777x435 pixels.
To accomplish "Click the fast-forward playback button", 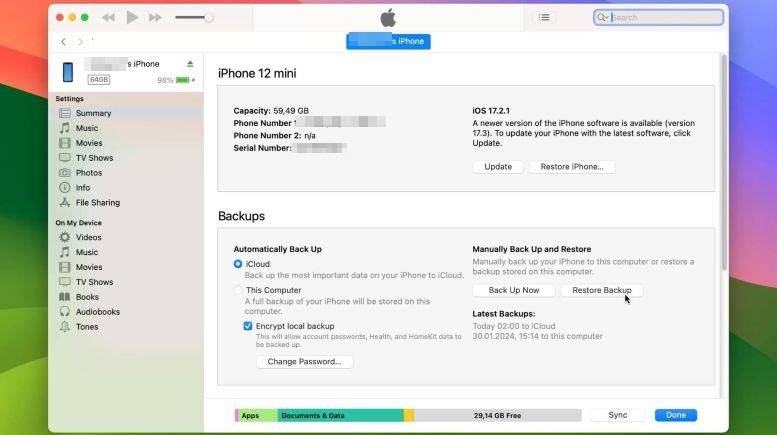I will [155, 18].
